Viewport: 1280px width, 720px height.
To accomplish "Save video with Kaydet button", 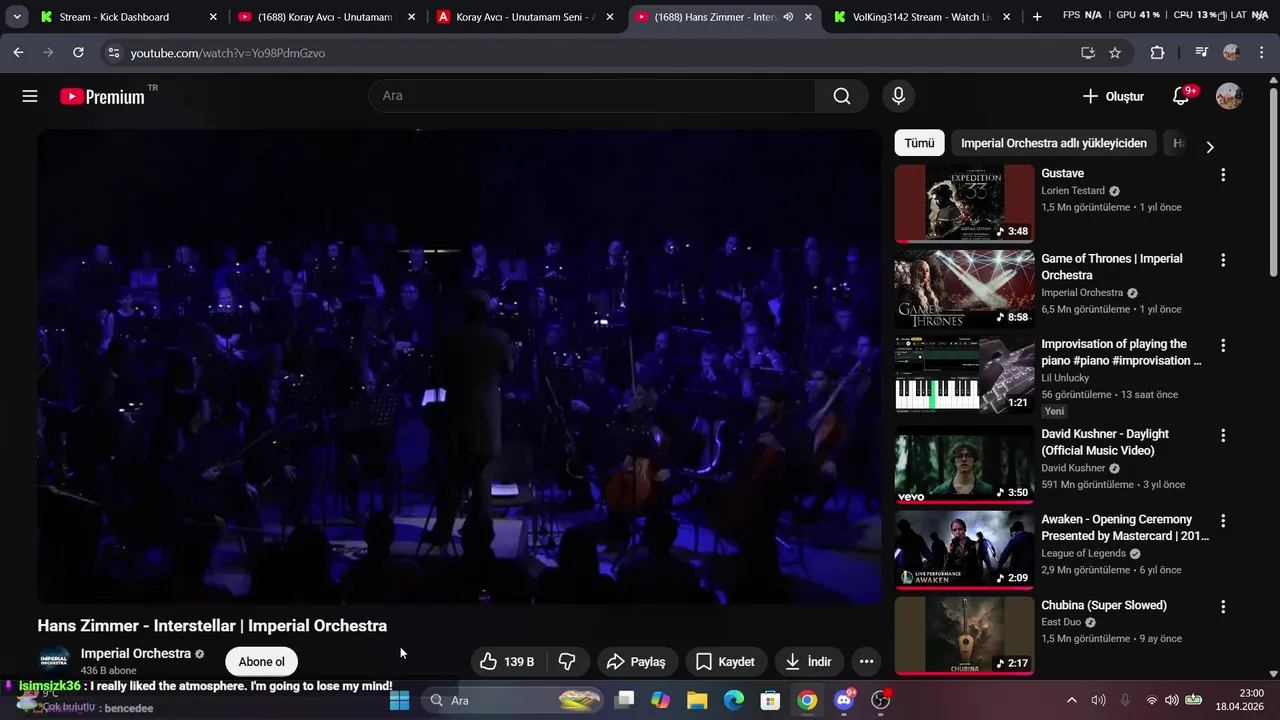I will click(725, 661).
